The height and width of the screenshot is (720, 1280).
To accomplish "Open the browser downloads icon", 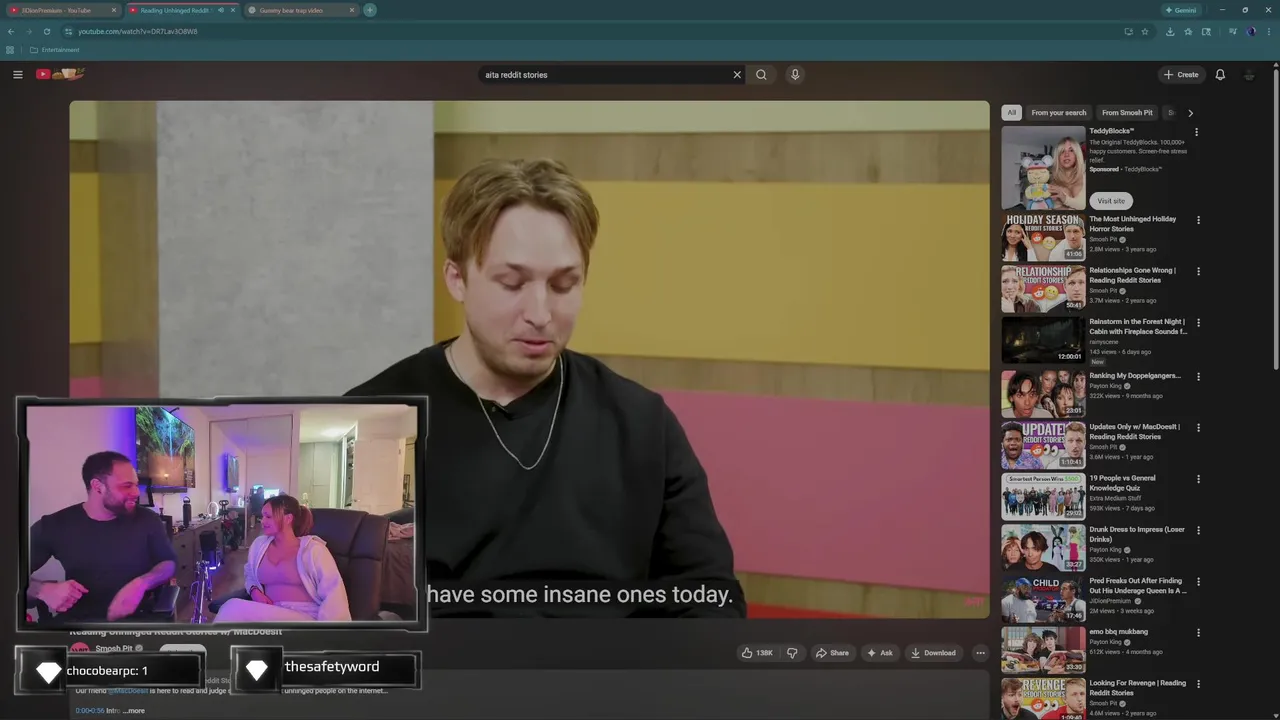I will (x=1170, y=31).
